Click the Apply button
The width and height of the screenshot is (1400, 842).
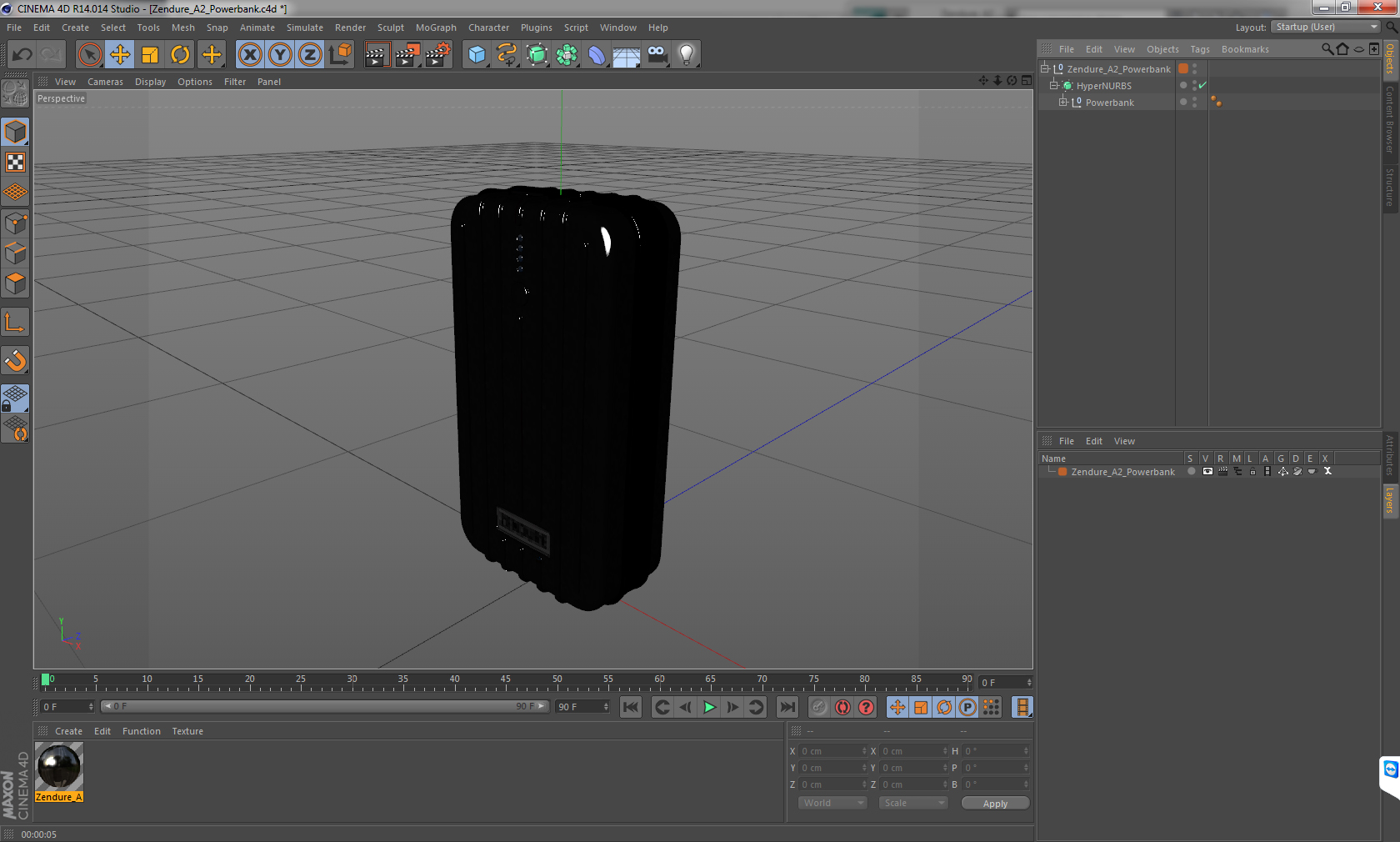coord(995,803)
